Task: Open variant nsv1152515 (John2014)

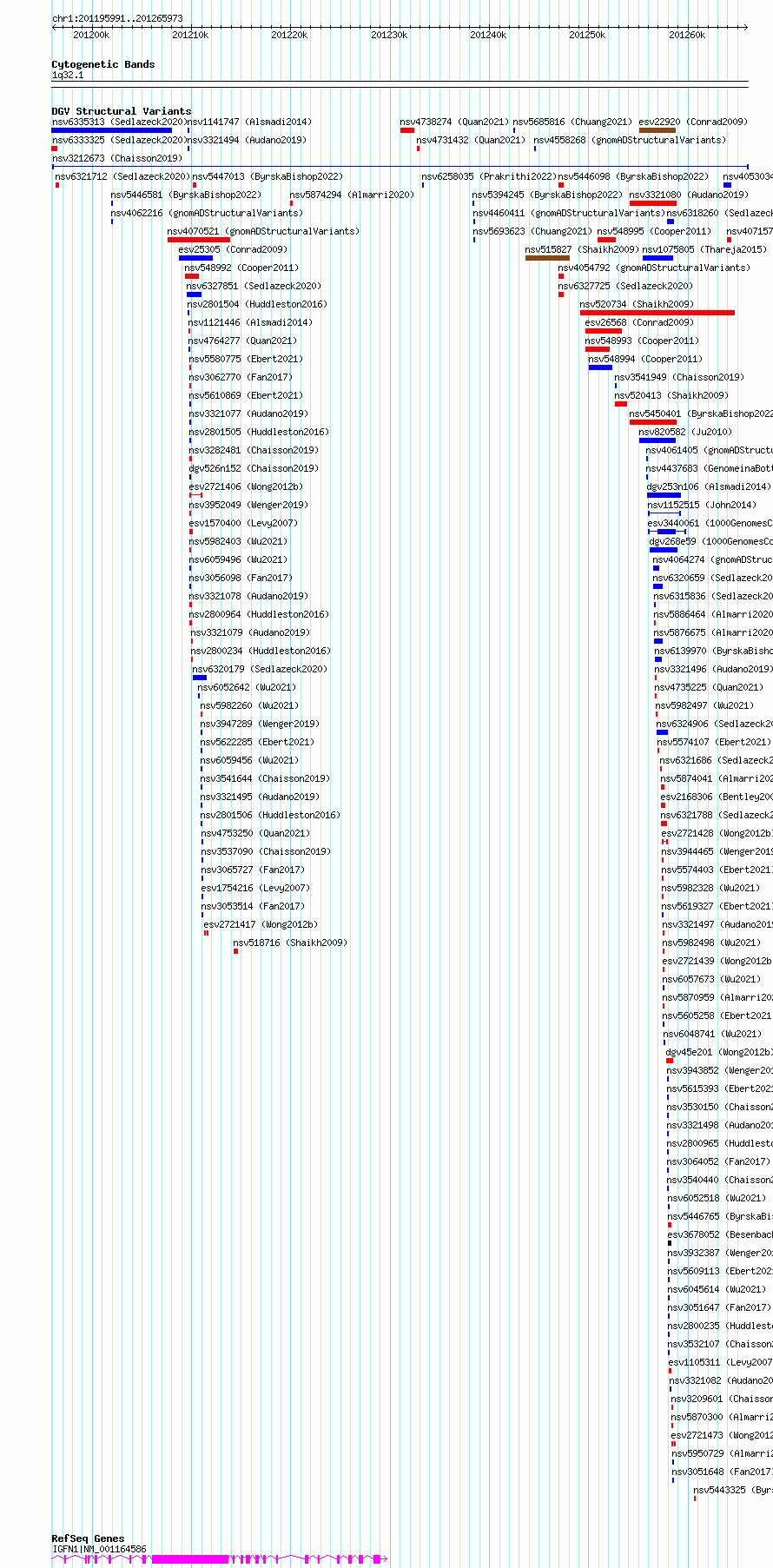Action: (702, 505)
